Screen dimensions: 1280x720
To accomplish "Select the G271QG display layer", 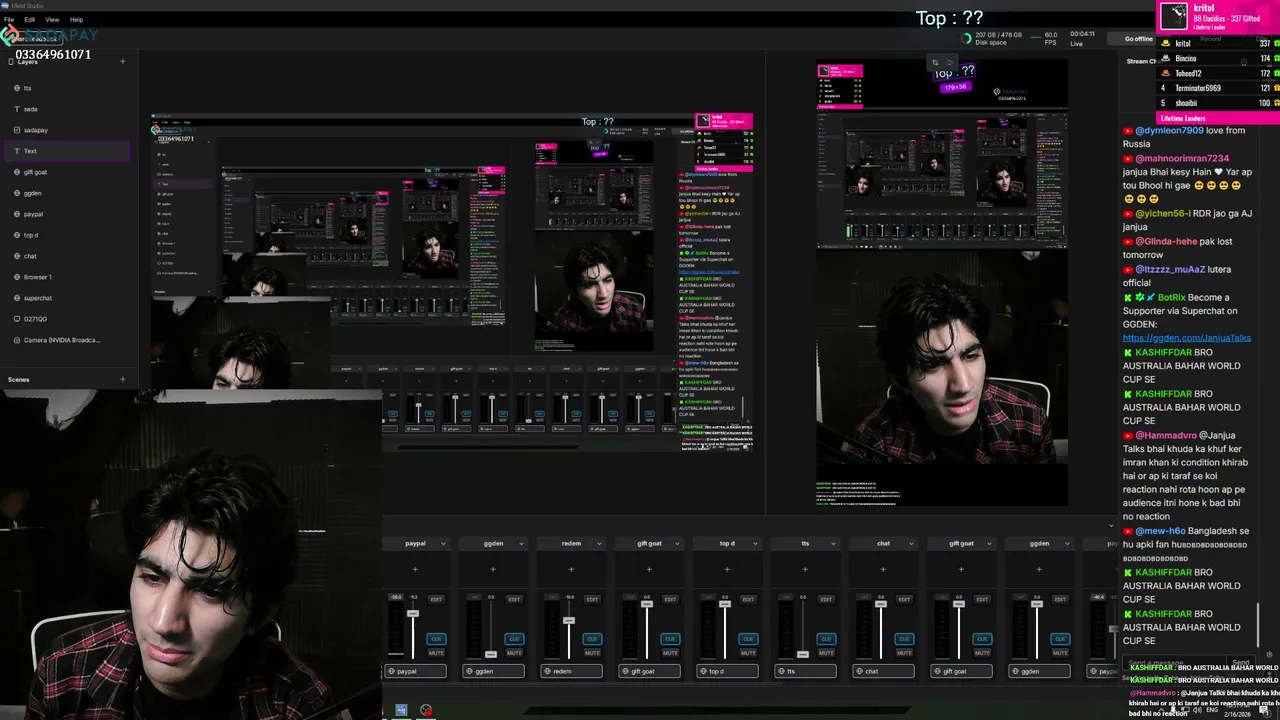I will point(66,319).
